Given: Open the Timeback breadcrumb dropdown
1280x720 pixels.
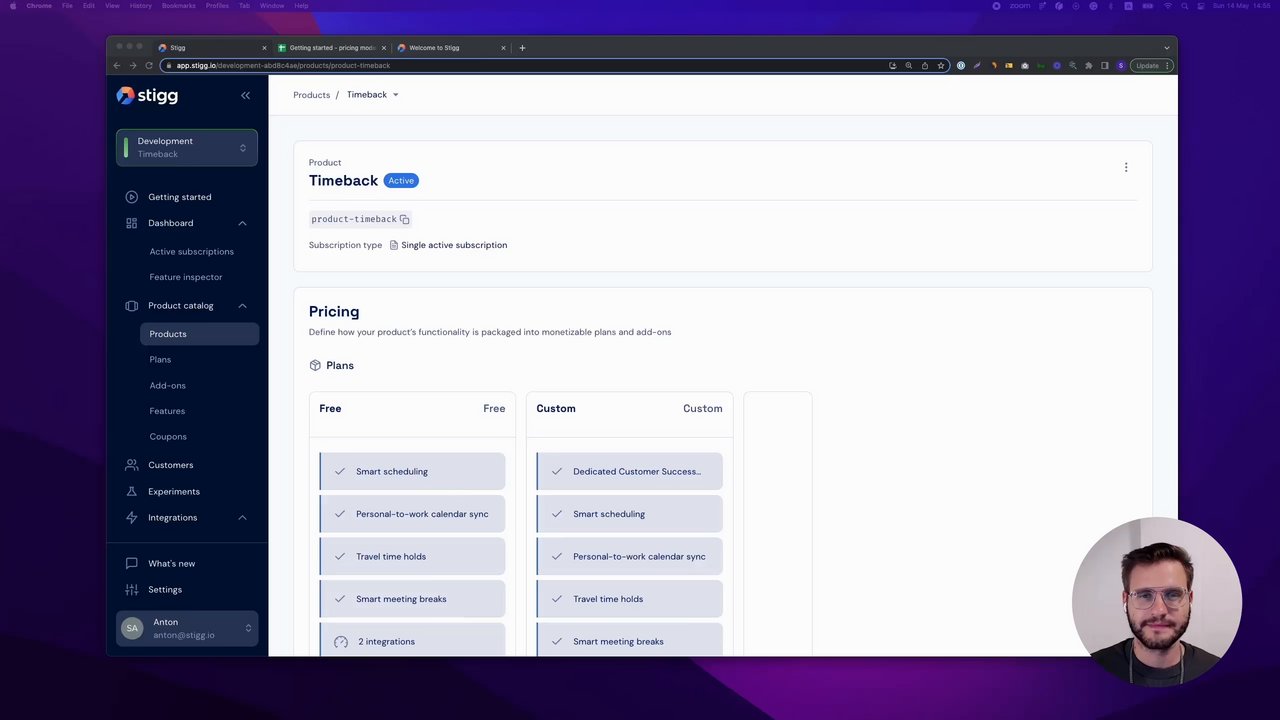Looking at the screenshot, I should [373, 95].
